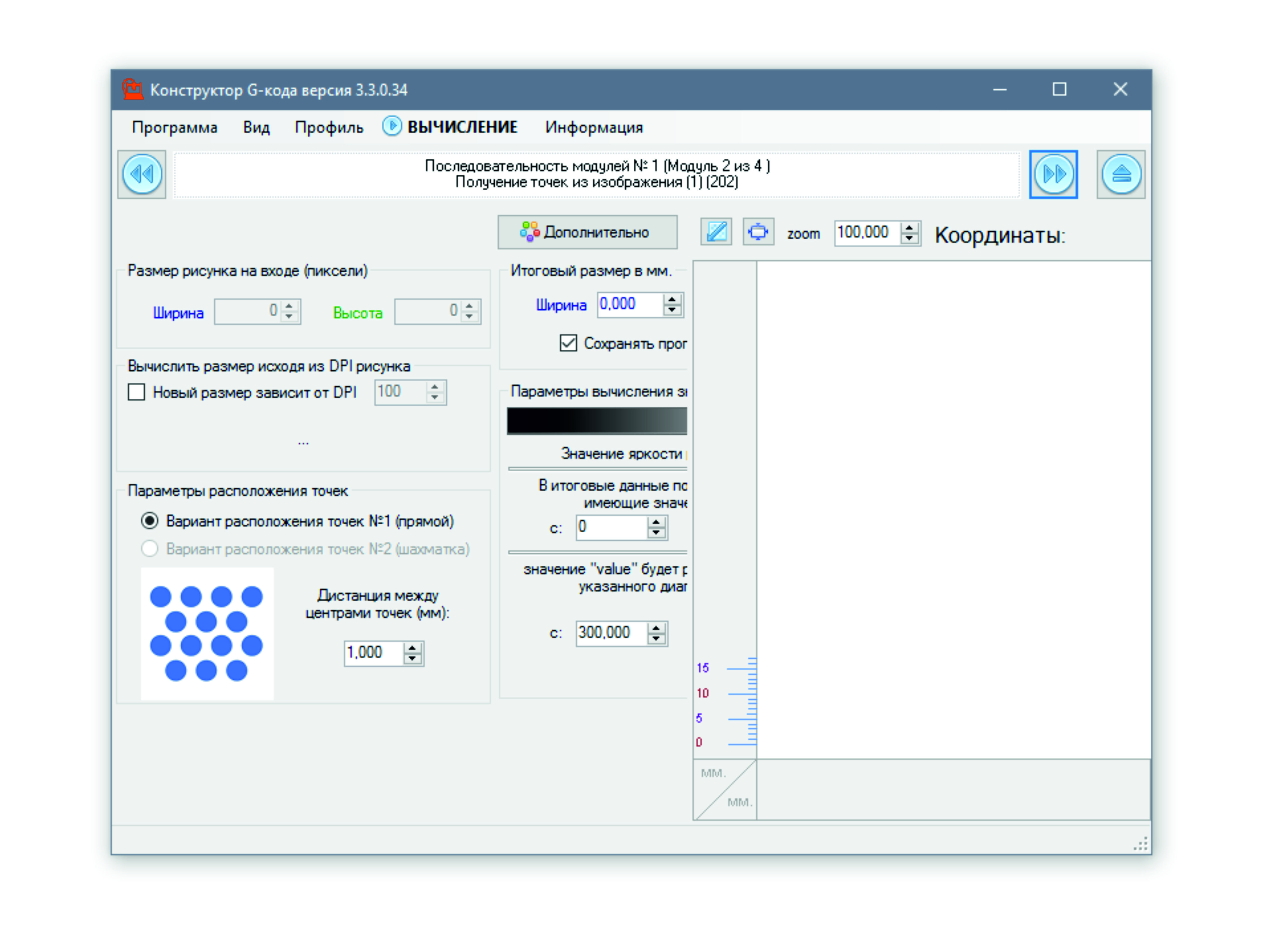Select point layout variant №1 (прямой)
The image size is (1275, 952).
pos(150,521)
